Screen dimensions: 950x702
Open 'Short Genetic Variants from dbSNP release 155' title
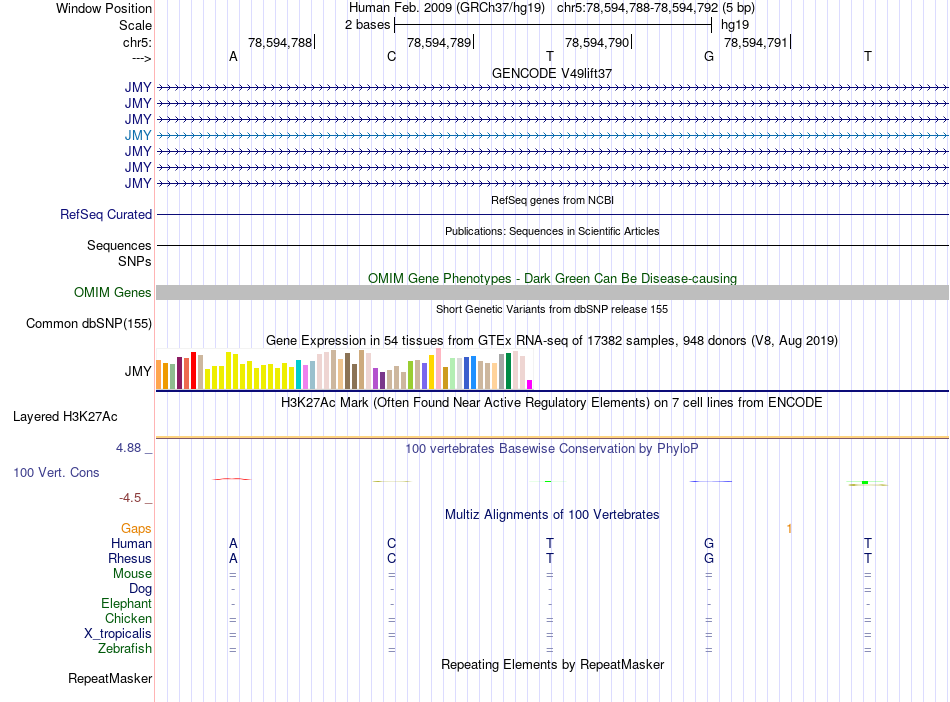tap(552, 309)
